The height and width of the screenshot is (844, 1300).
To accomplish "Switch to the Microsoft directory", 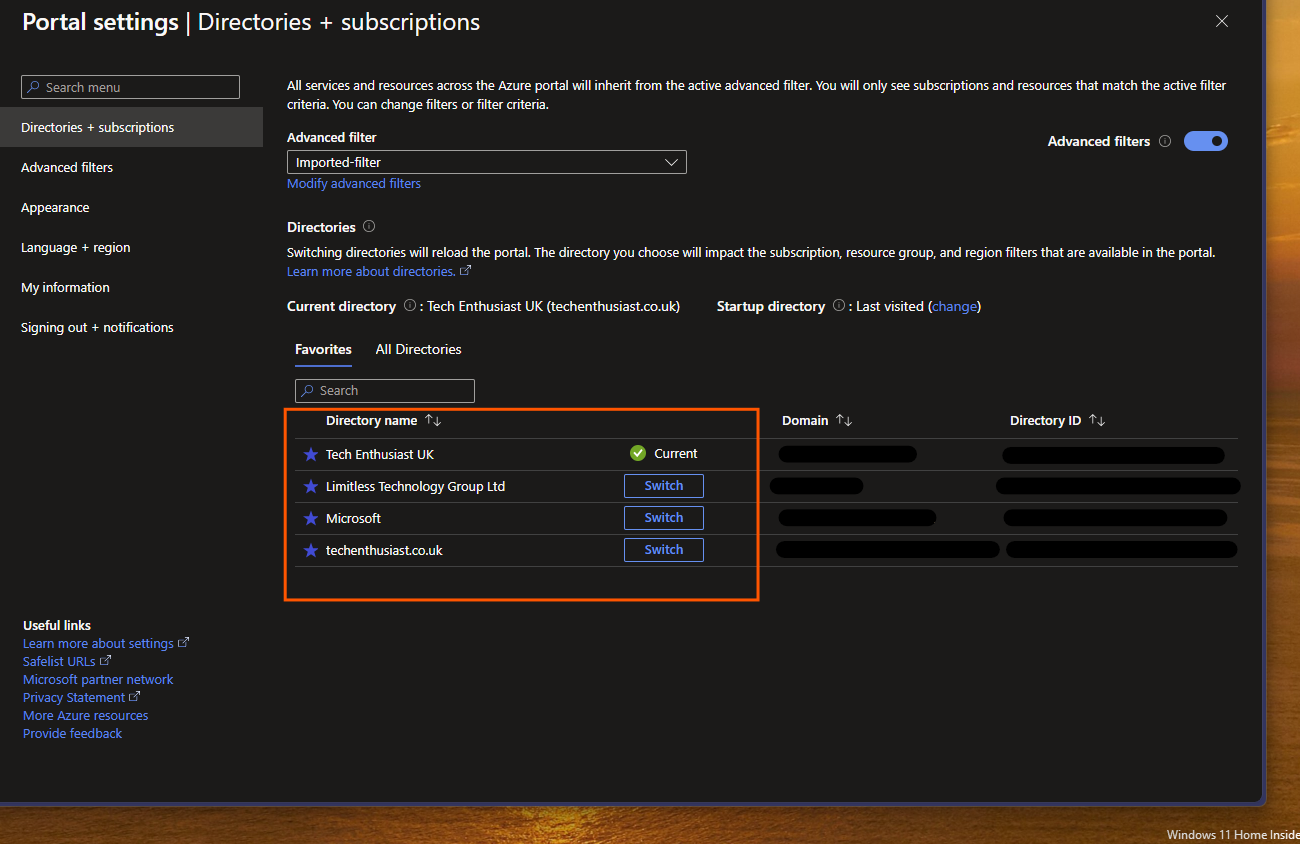I will coord(664,518).
